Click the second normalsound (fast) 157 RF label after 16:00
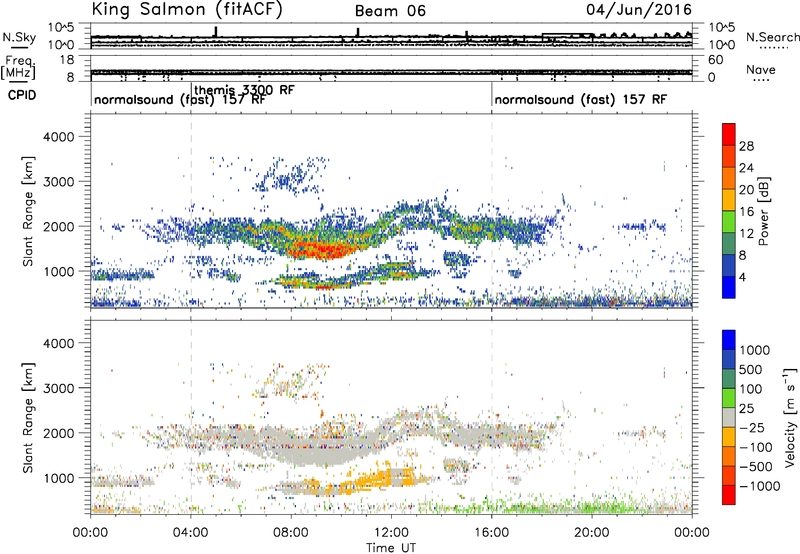 (x=581, y=99)
